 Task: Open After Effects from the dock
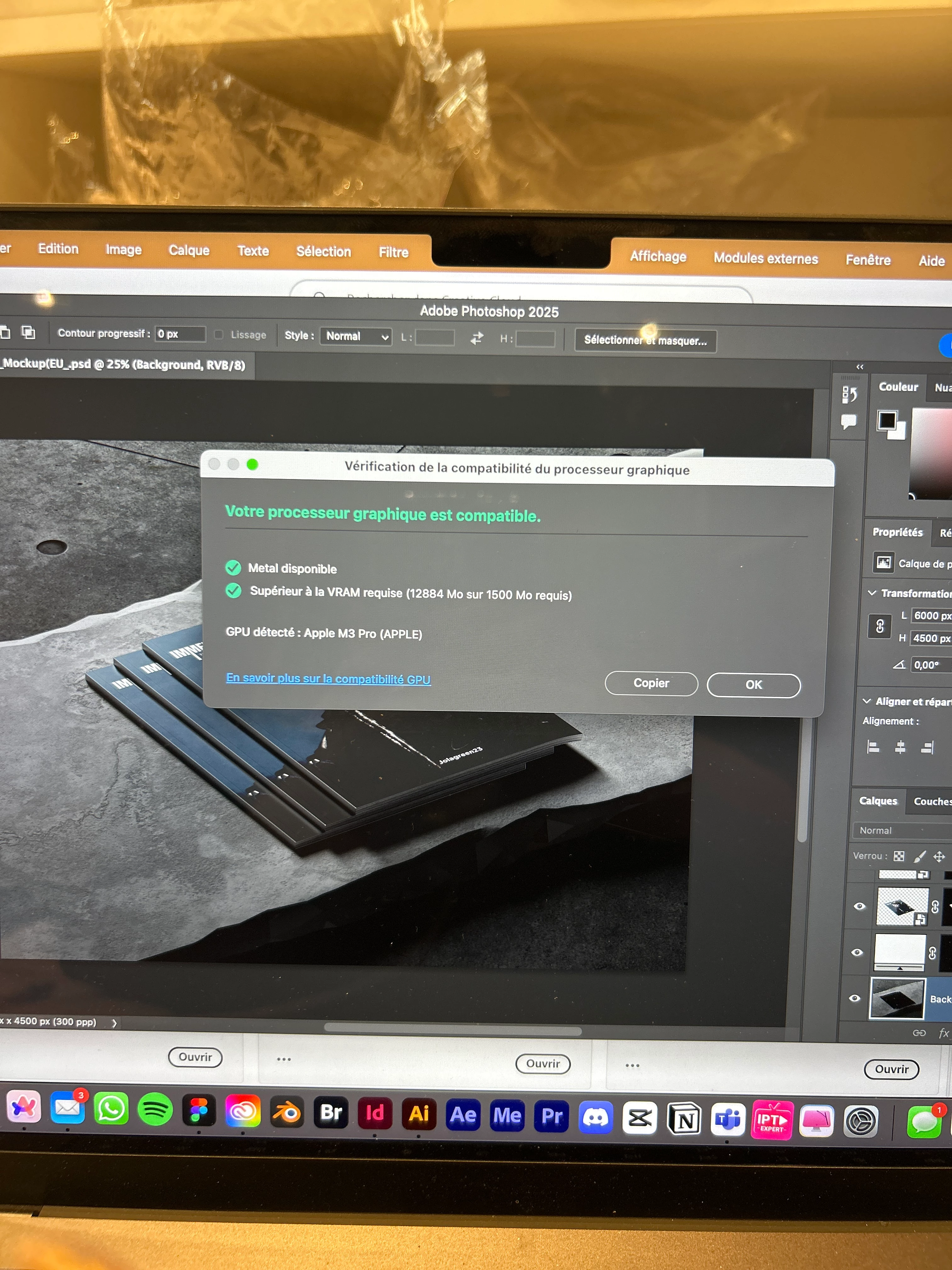coord(463,1115)
